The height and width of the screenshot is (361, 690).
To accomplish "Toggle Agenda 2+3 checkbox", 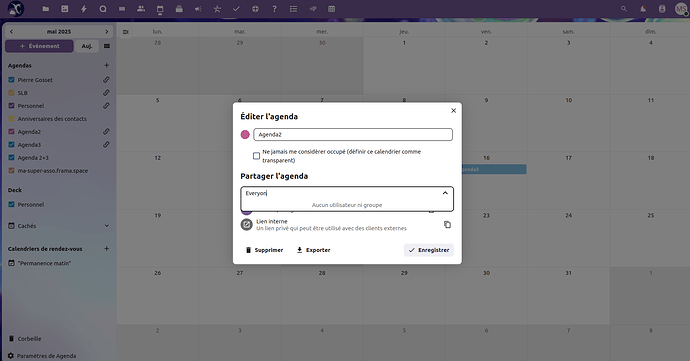I will pos(11,158).
